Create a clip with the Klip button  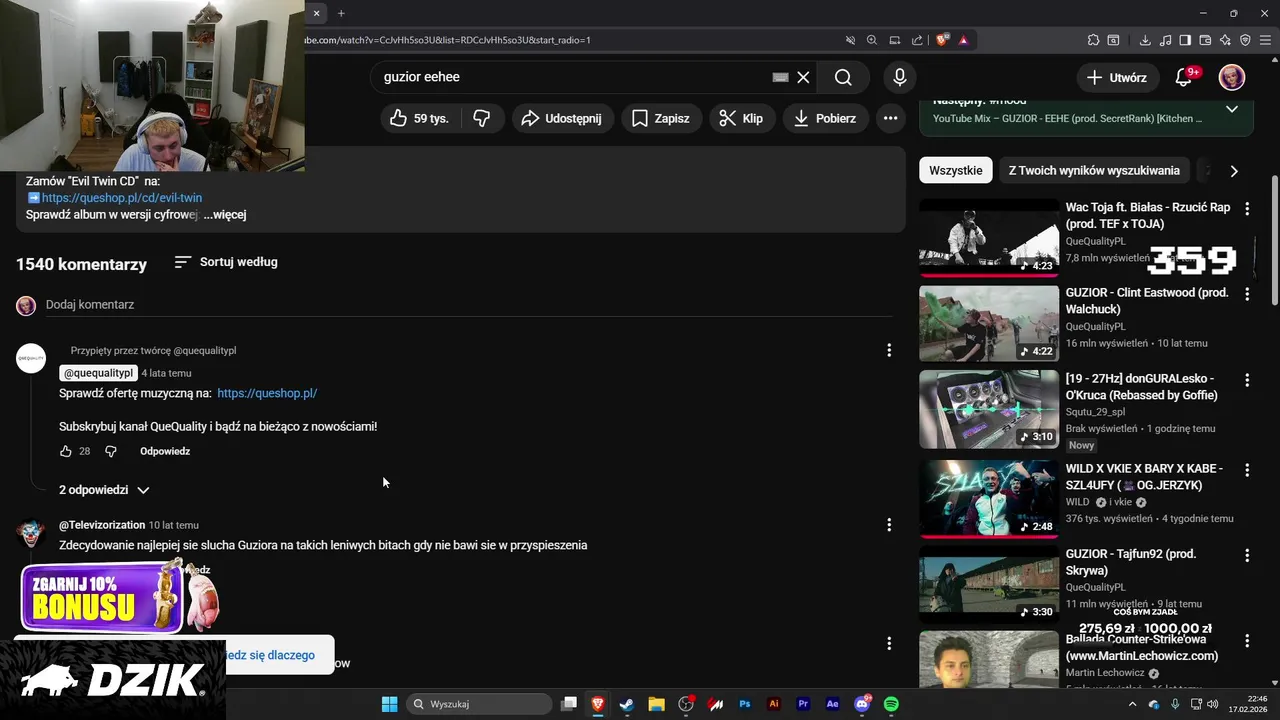pyautogui.click(x=741, y=118)
